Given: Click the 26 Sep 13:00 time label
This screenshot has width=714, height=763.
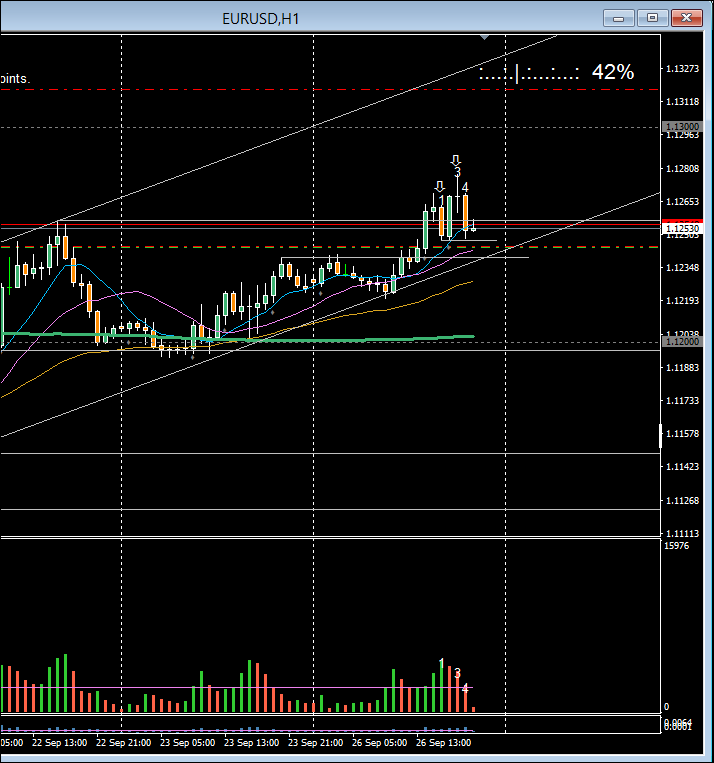Looking at the screenshot, I should (x=443, y=743).
